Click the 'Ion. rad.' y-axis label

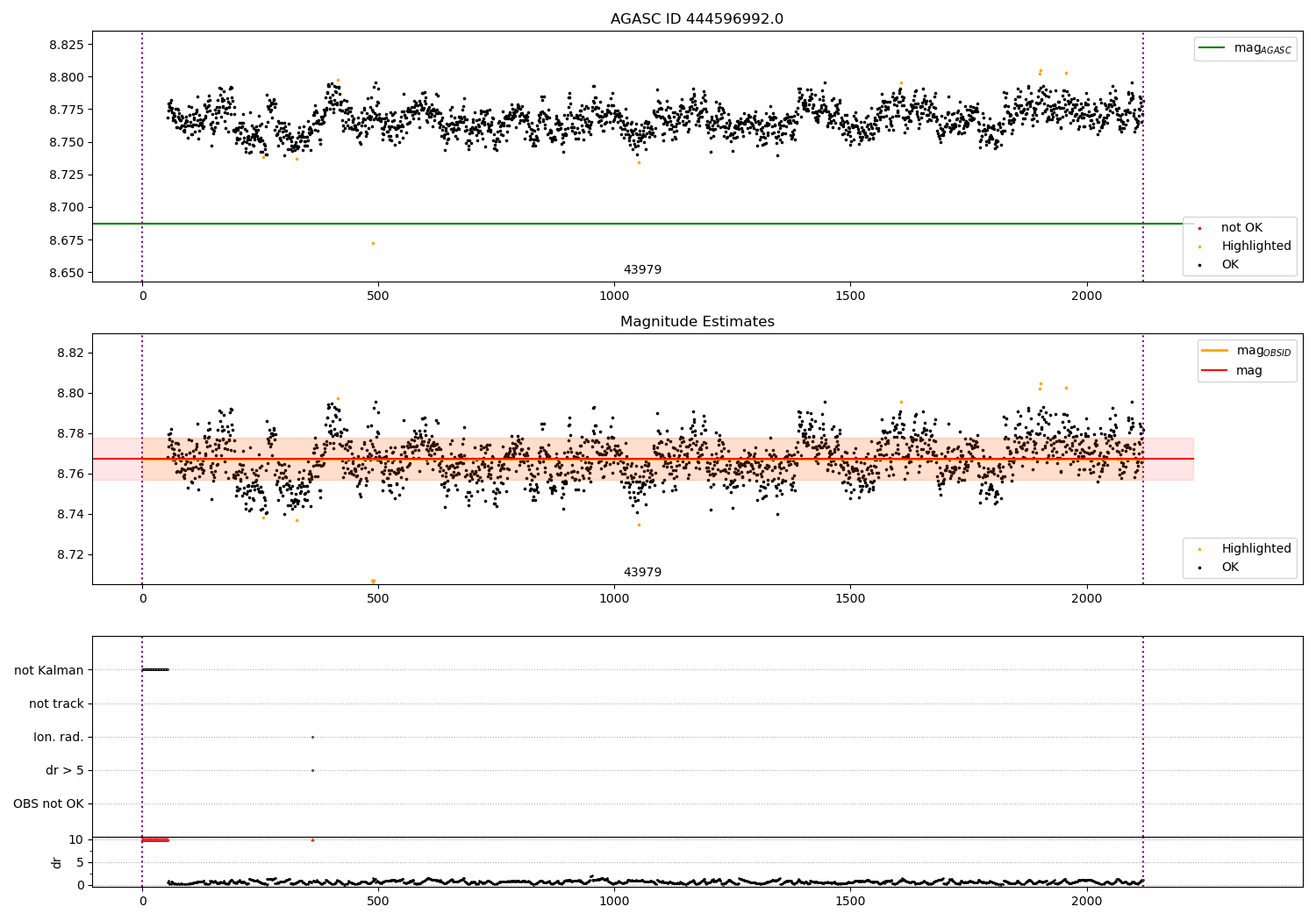[59, 737]
